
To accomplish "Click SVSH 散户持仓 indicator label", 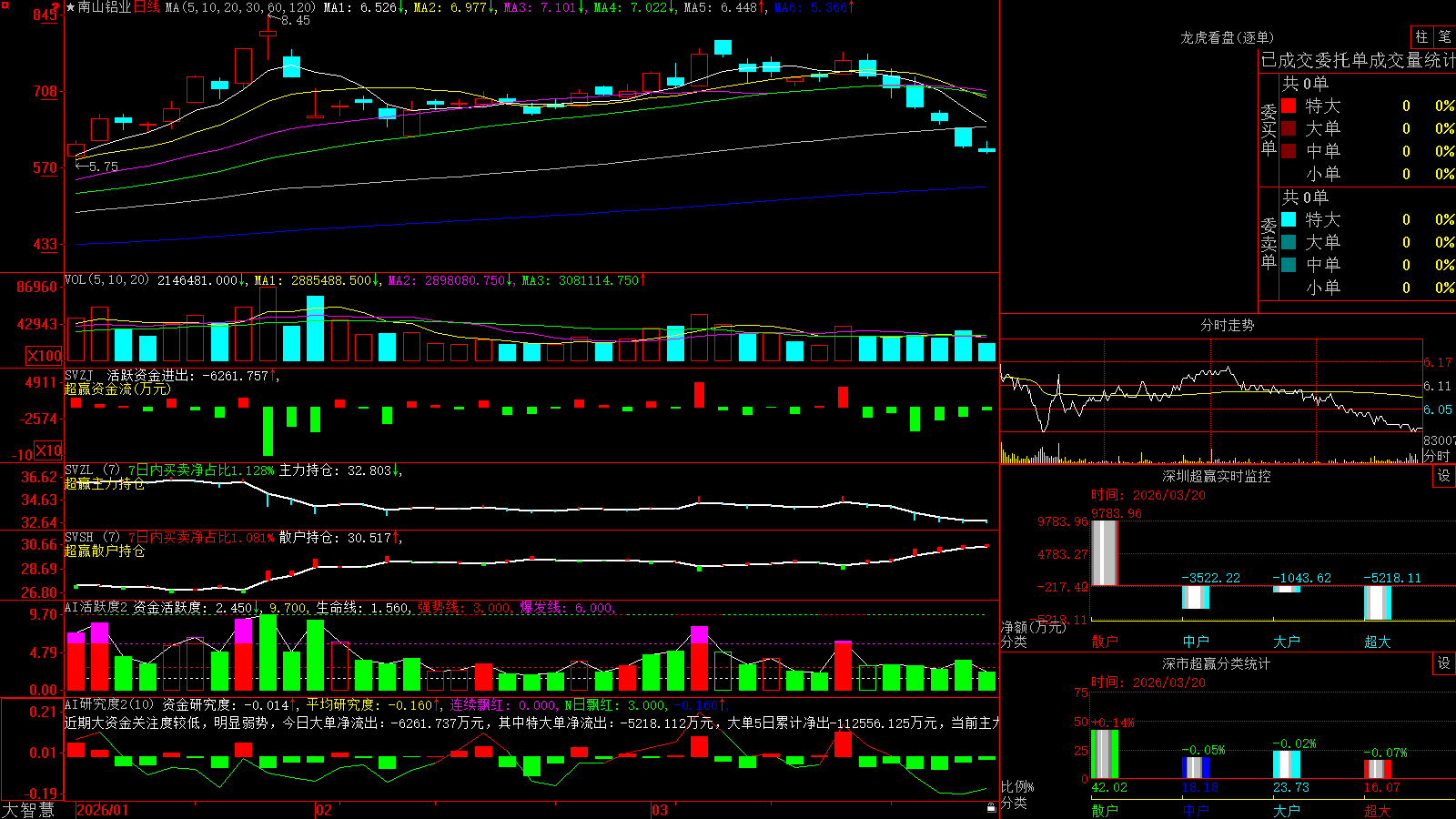I will 232,538.
